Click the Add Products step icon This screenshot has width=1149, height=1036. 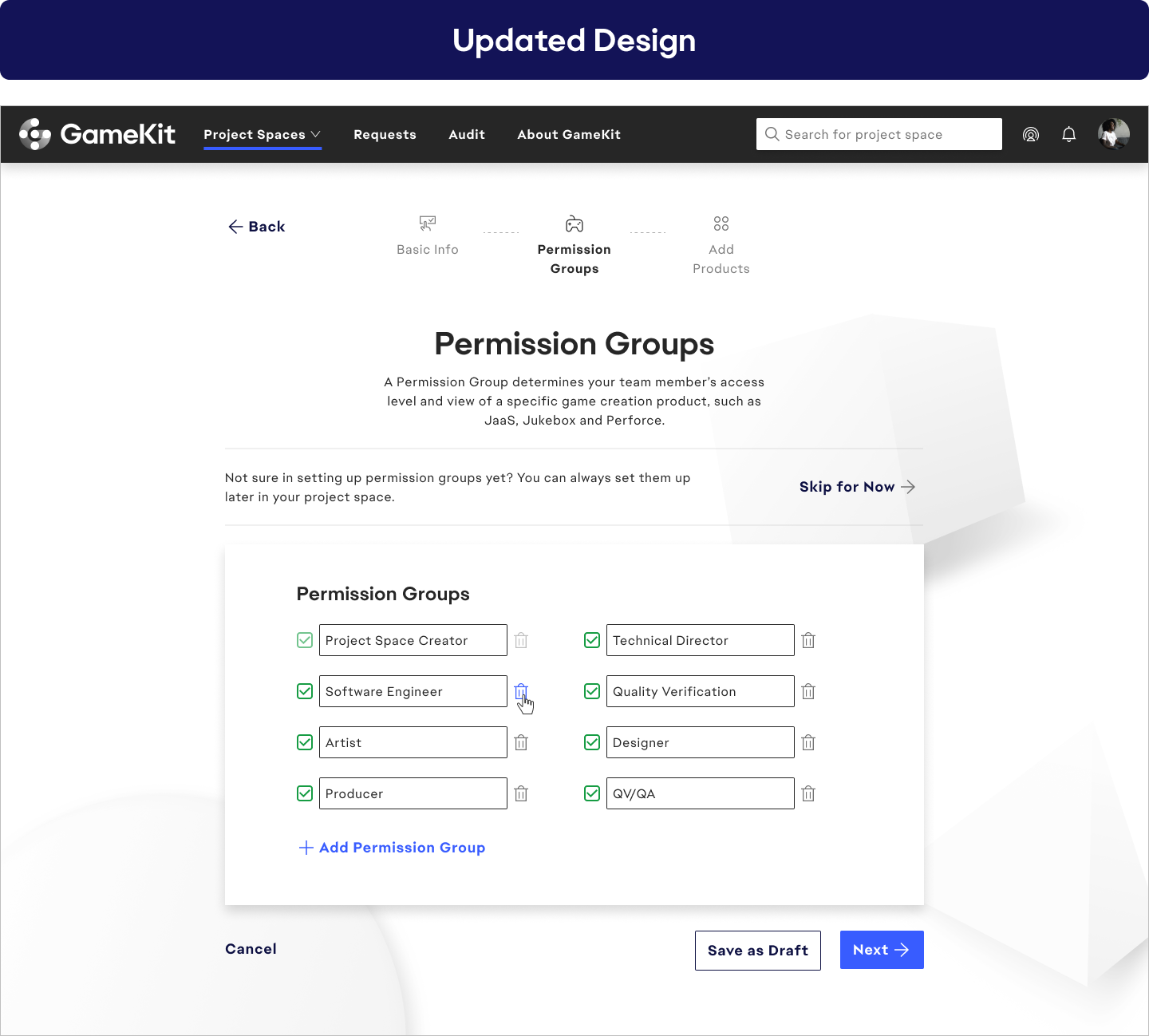pyautogui.click(x=721, y=223)
